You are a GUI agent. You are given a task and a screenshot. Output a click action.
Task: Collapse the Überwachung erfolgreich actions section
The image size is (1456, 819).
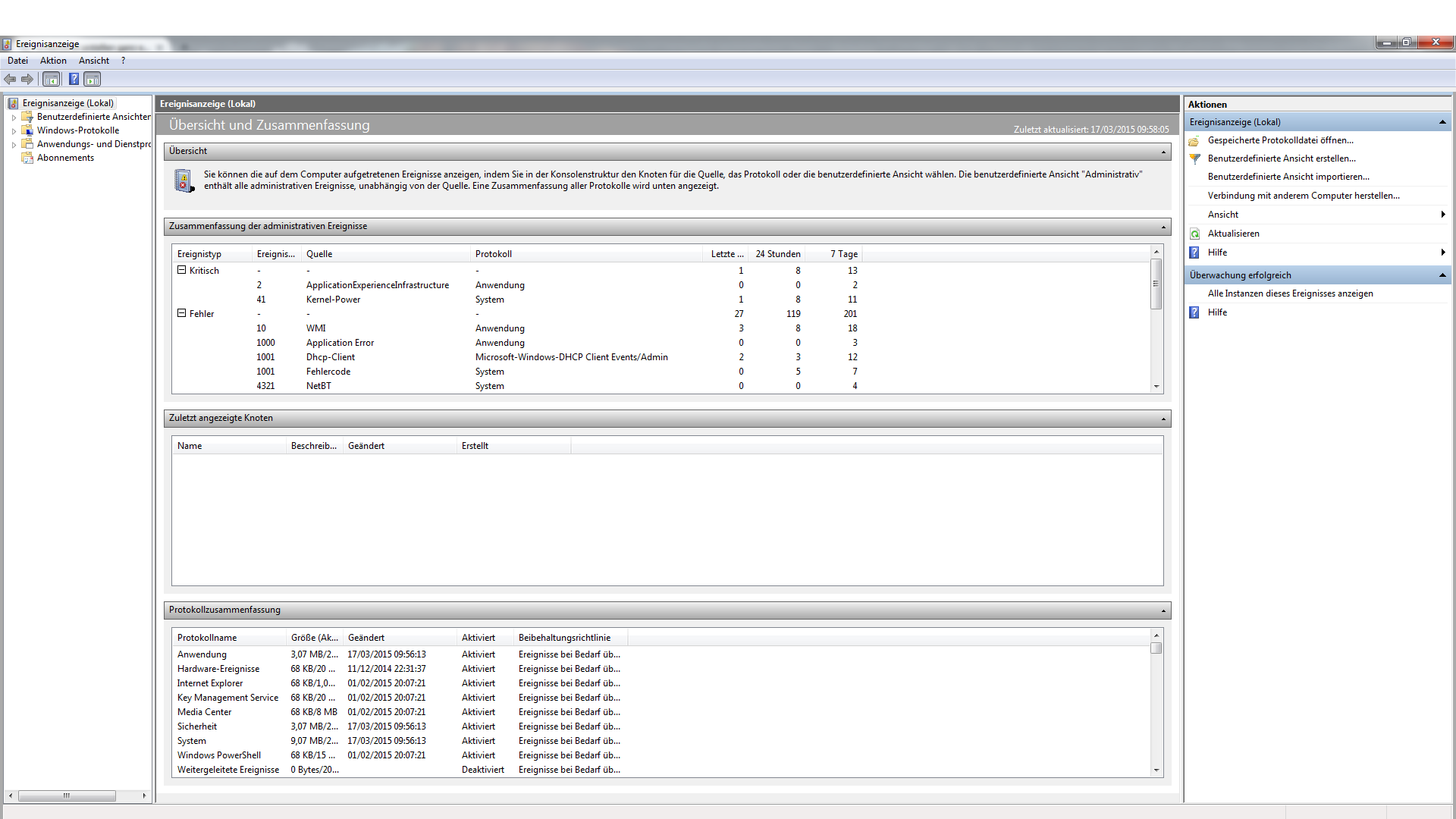pos(1442,275)
